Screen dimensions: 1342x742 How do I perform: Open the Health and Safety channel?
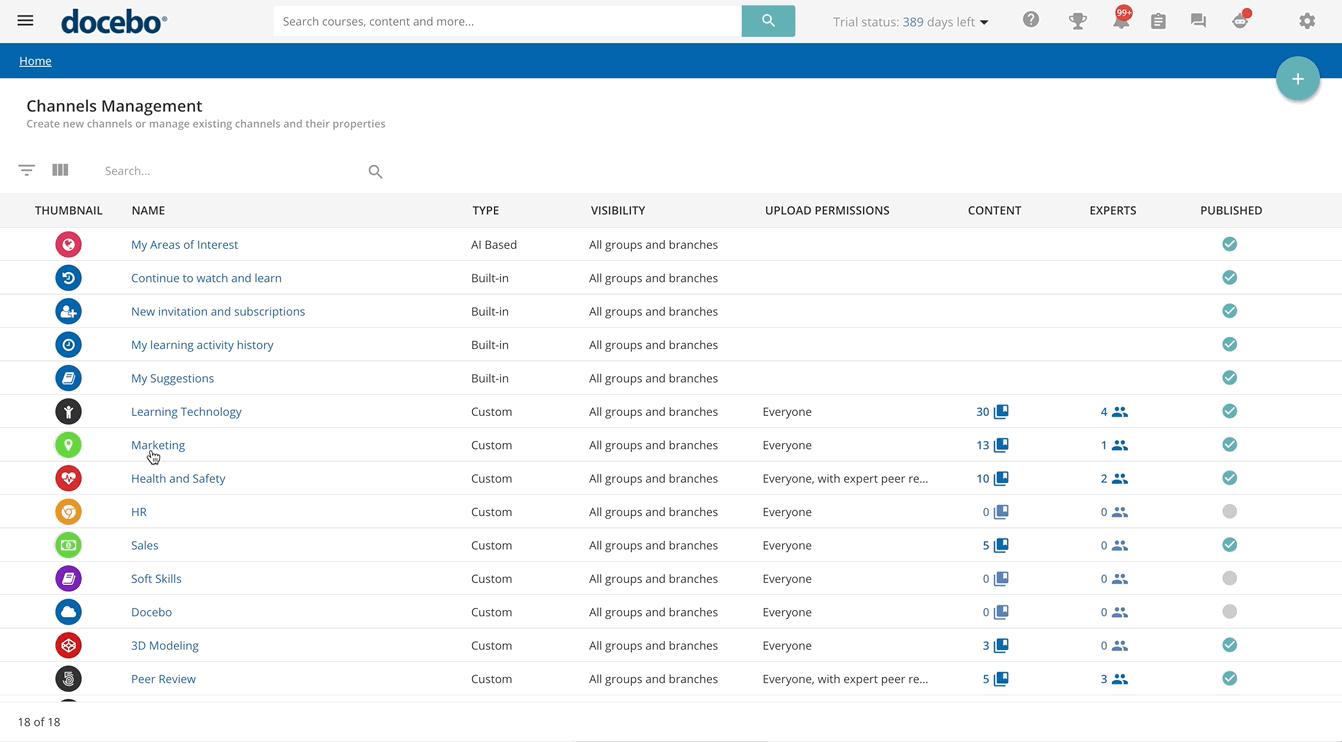[x=178, y=479]
